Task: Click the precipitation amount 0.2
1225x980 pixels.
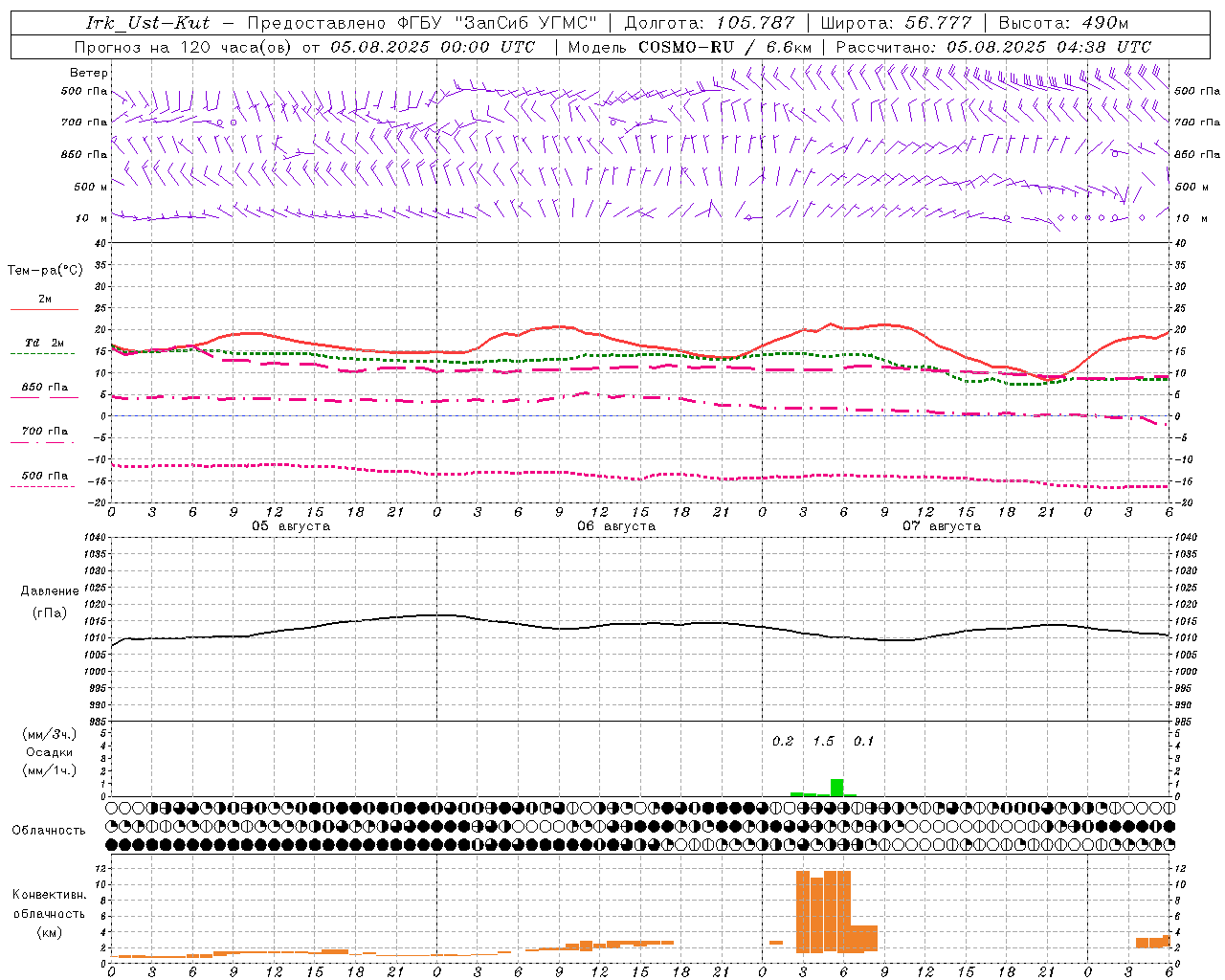Action: [783, 741]
